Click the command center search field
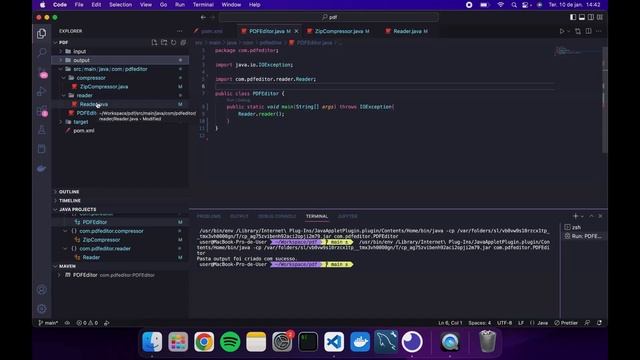640x360 pixels. pyautogui.click(x=329, y=17)
